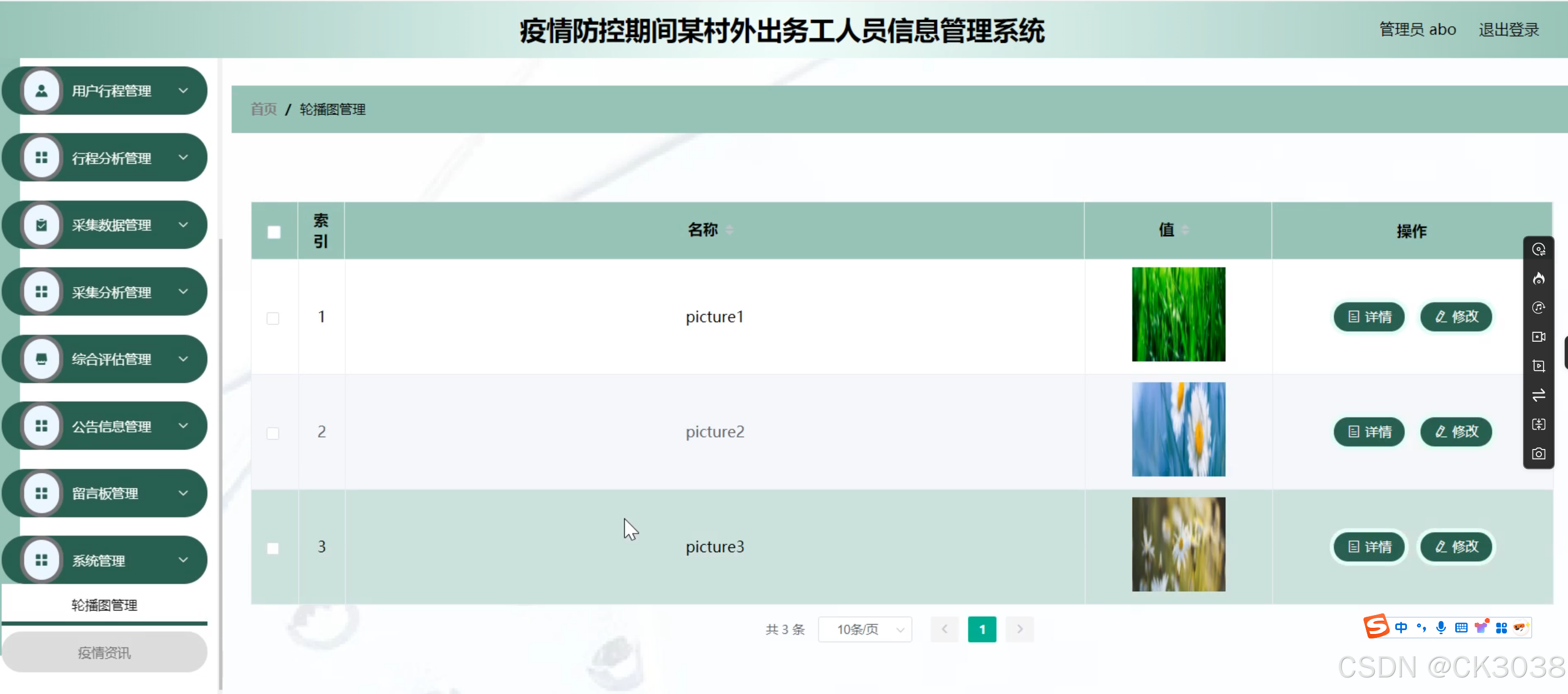Click the swap arrows icon in right toolbar
Screen dimensions: 1568x694
click(x=1538, y=395)
